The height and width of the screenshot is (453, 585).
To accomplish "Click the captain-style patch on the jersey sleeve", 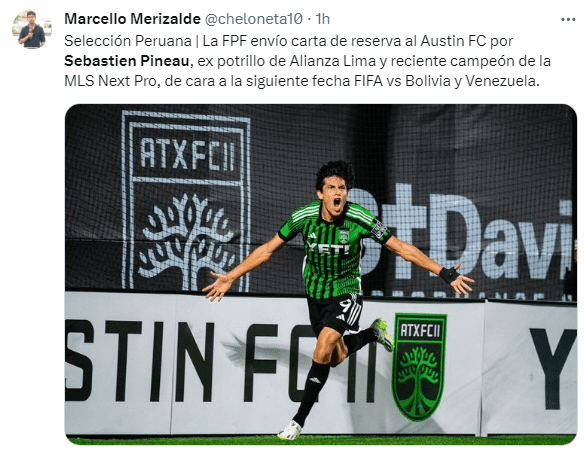I will click(x=379, y=229).
